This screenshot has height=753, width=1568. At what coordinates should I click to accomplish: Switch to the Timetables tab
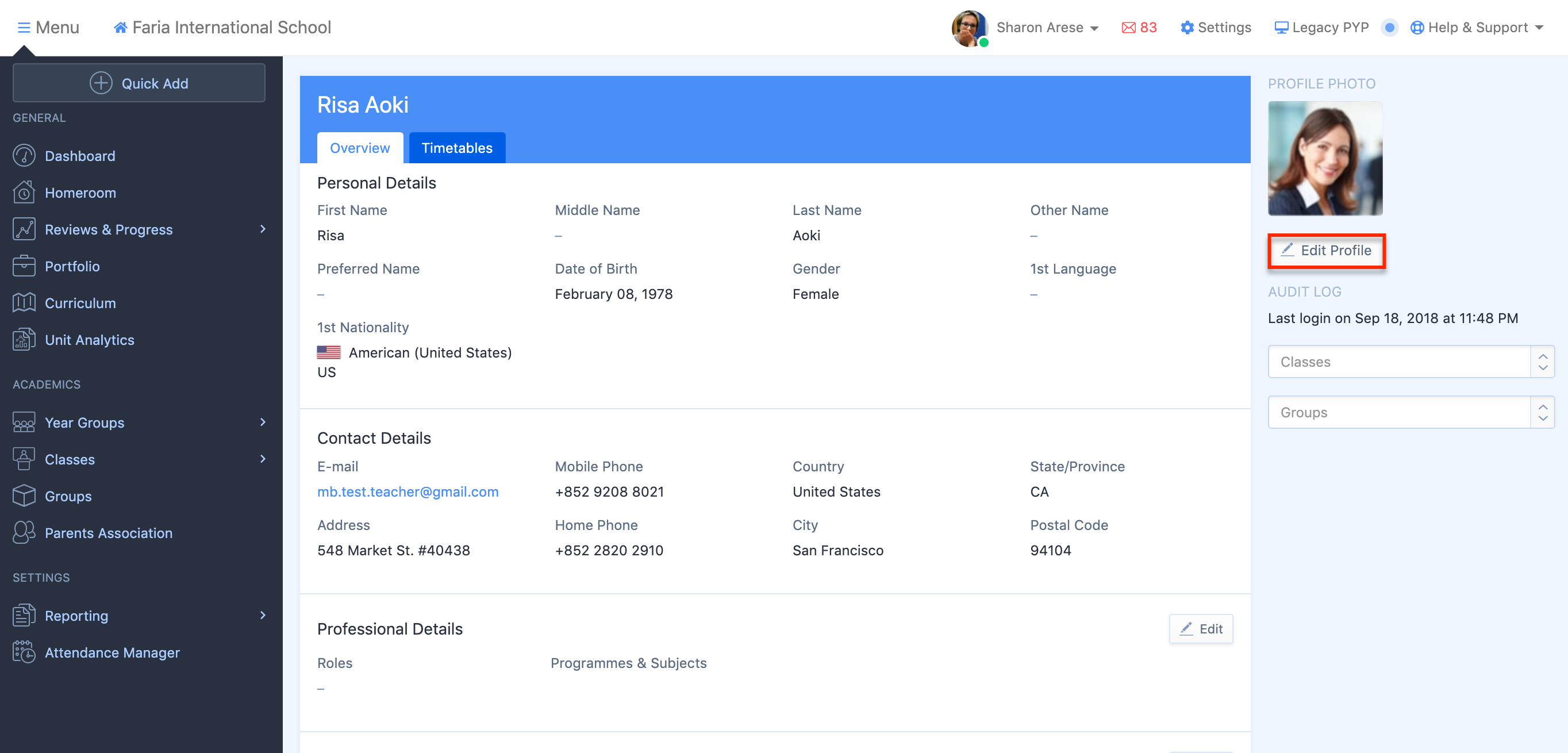click(456, 148)
